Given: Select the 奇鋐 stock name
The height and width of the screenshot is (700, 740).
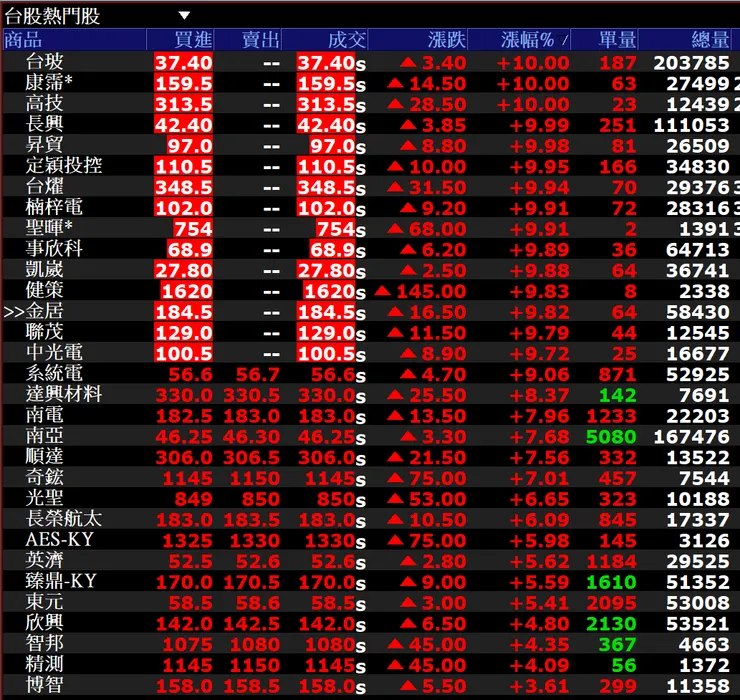Looking at the screenshot, I should pos(44,477).
